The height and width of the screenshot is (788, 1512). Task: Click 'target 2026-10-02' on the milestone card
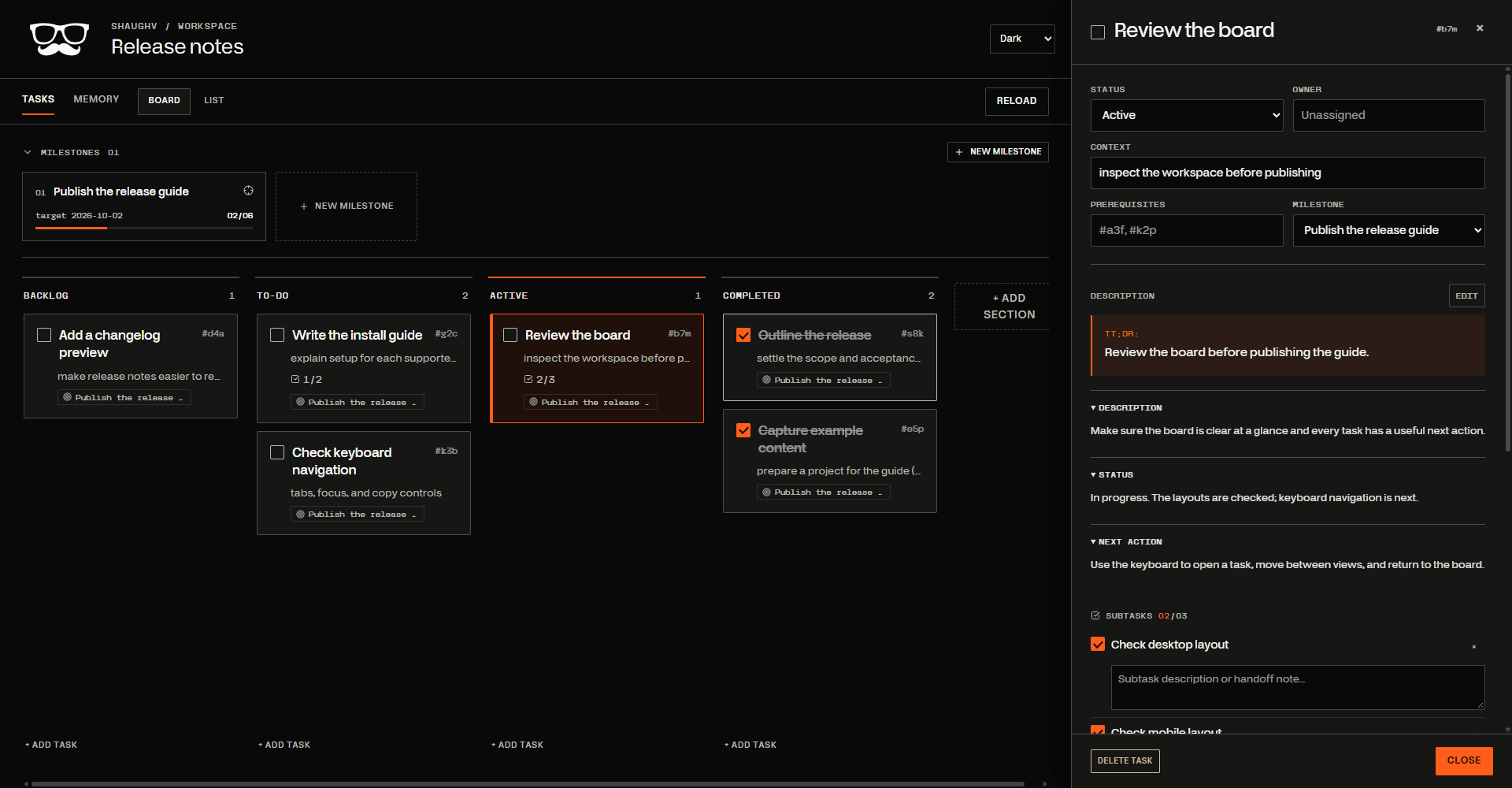coord(79,215)
